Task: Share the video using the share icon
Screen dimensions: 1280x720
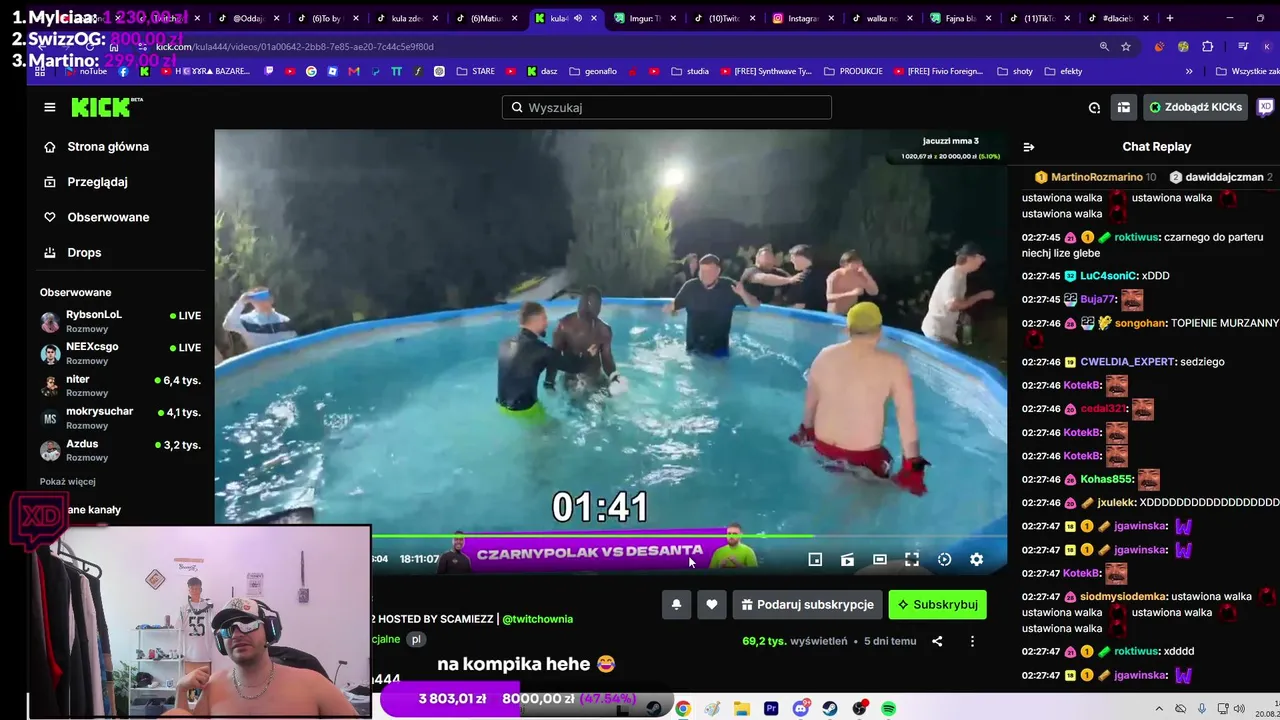Action: 937,641
